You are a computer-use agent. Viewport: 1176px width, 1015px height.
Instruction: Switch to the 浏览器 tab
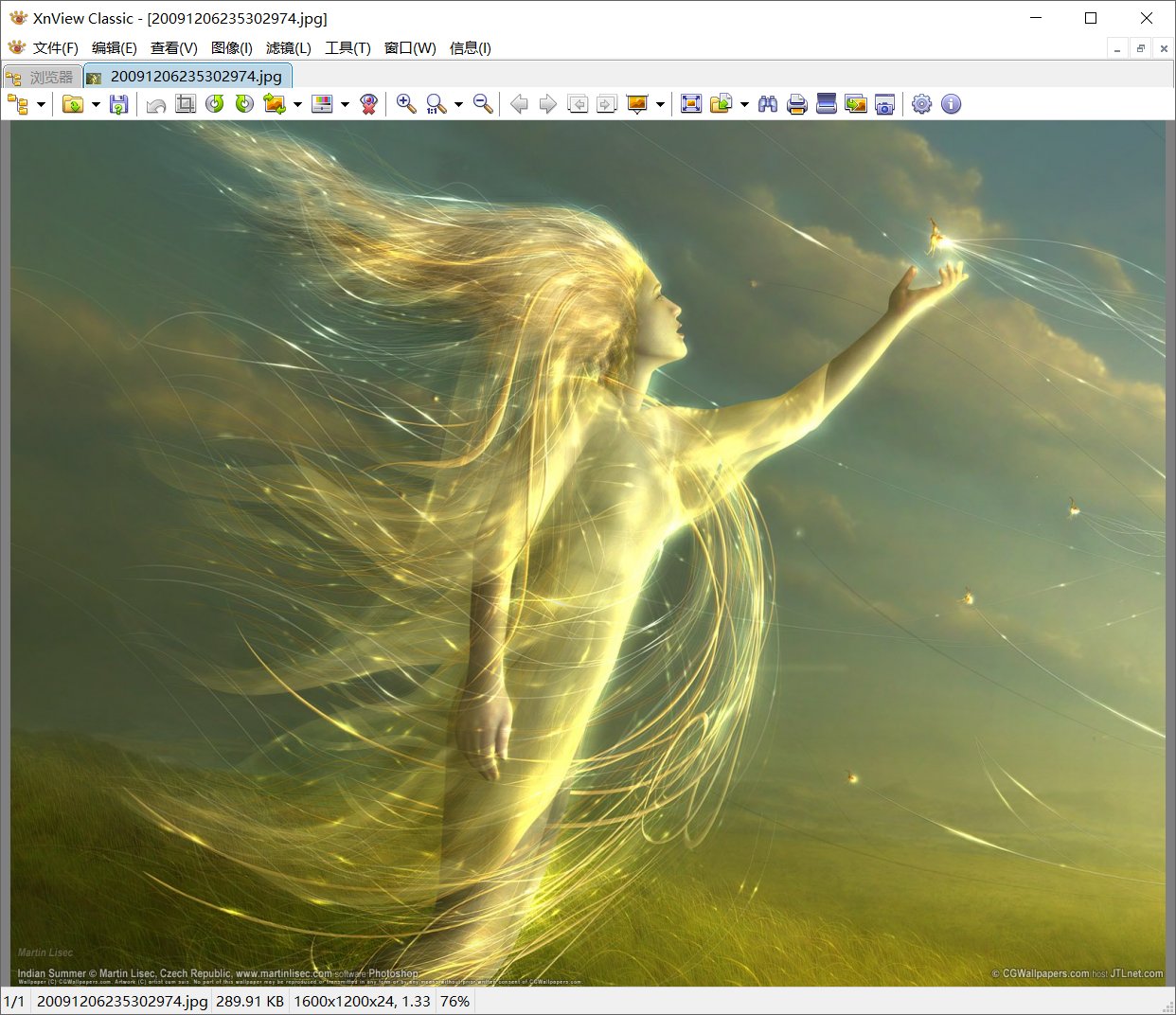click(42, 77)
